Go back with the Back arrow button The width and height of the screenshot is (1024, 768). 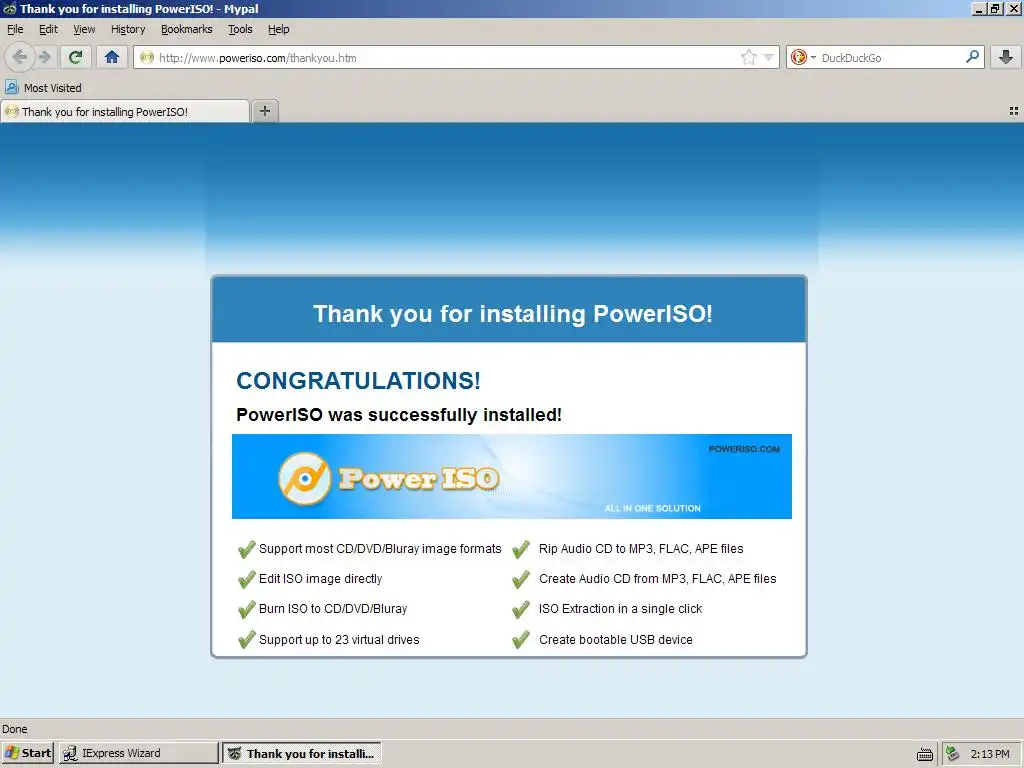click(20, 57)
